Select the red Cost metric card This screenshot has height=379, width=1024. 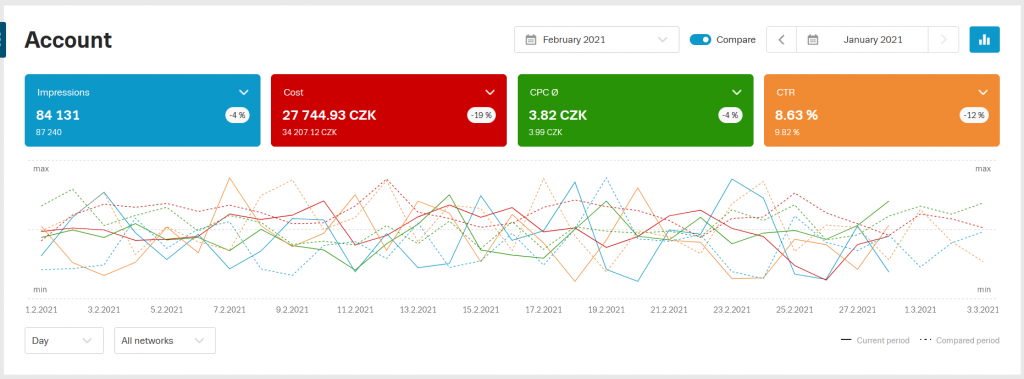389,110
